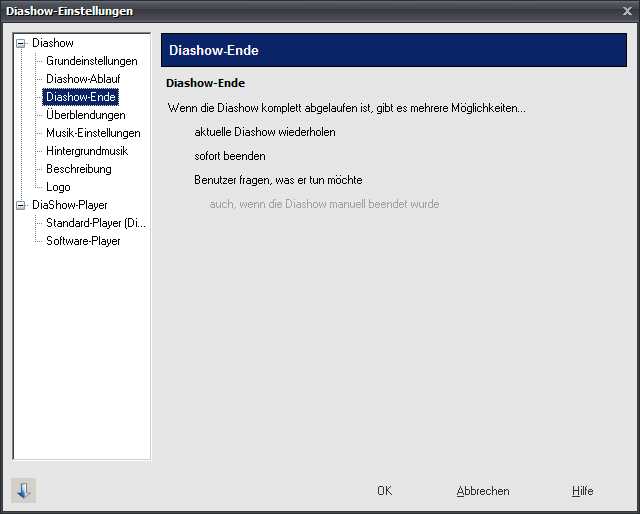
Task: Click the Abbrechen button
Action: click(483, 491)
